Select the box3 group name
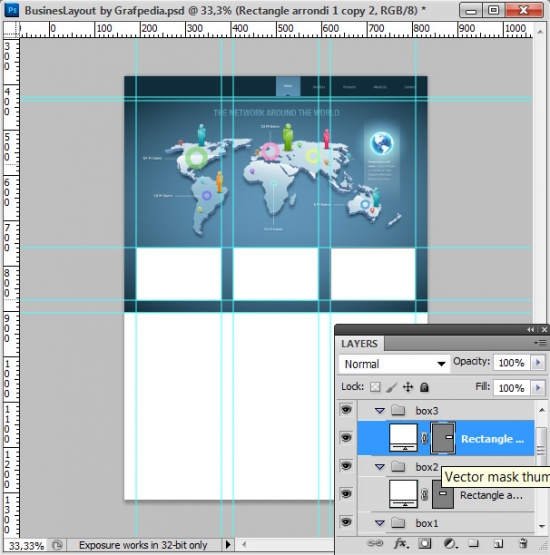Screen dimensions: 550x555 [427, 411]
